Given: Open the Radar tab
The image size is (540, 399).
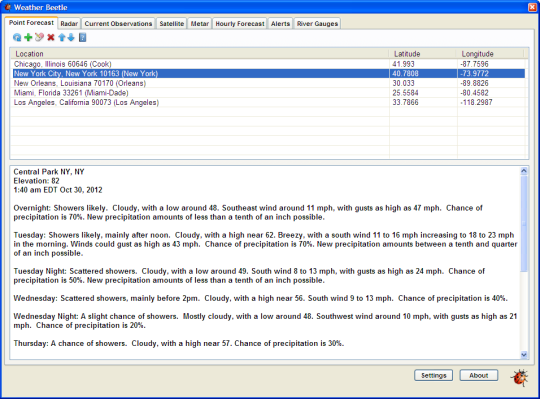Looking at the screenshot, I should [69, 24].
